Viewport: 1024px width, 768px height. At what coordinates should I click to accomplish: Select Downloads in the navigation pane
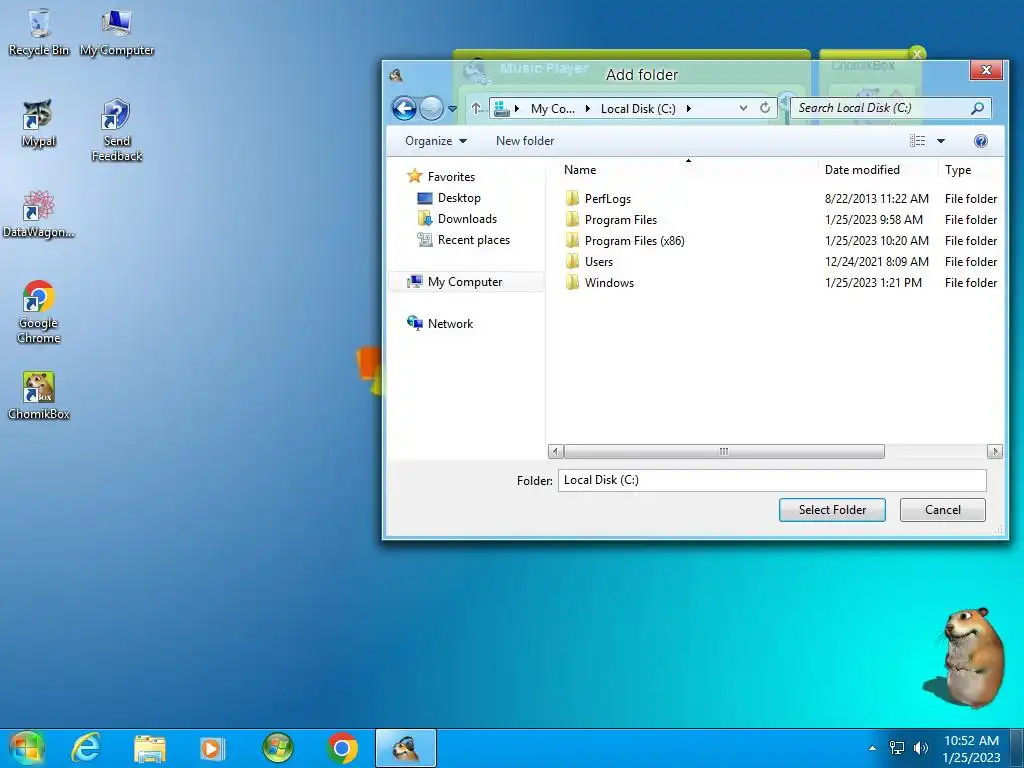(457, 219)
